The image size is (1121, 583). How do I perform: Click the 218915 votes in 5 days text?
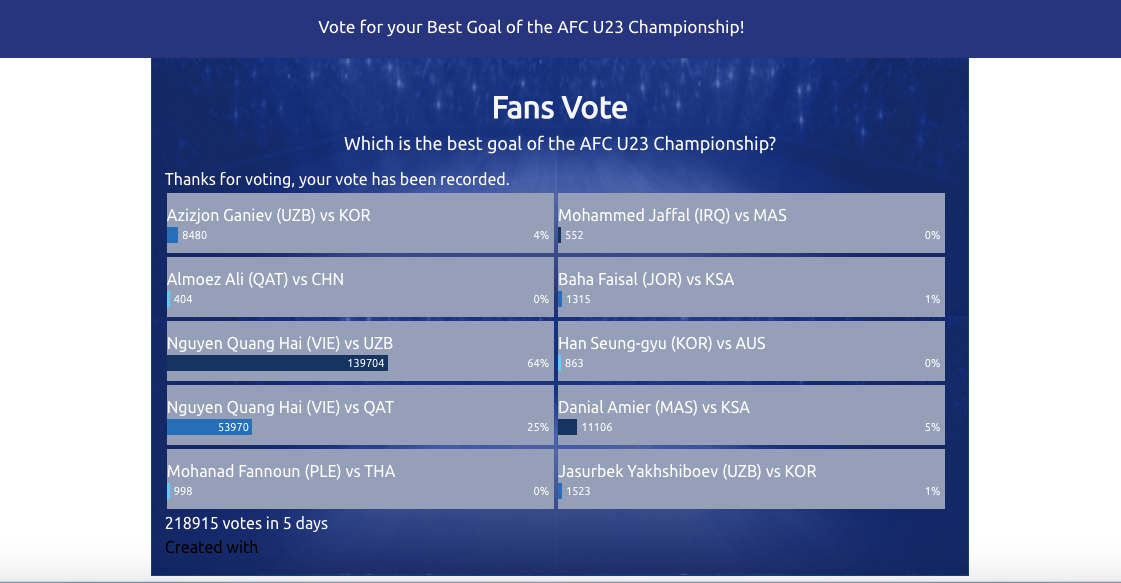[x=247, y=523]
